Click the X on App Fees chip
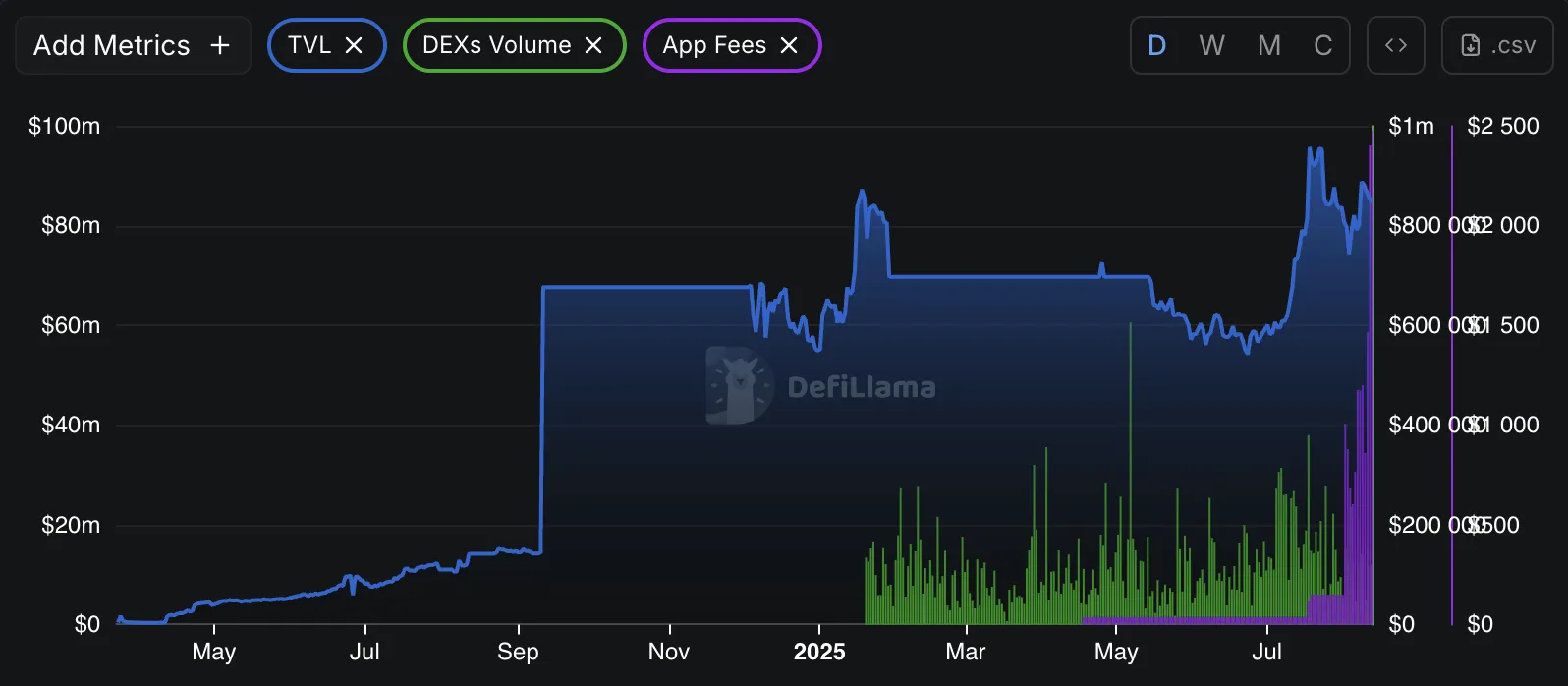This screenshot has height=686, width=1568. [x=789, y=45]
